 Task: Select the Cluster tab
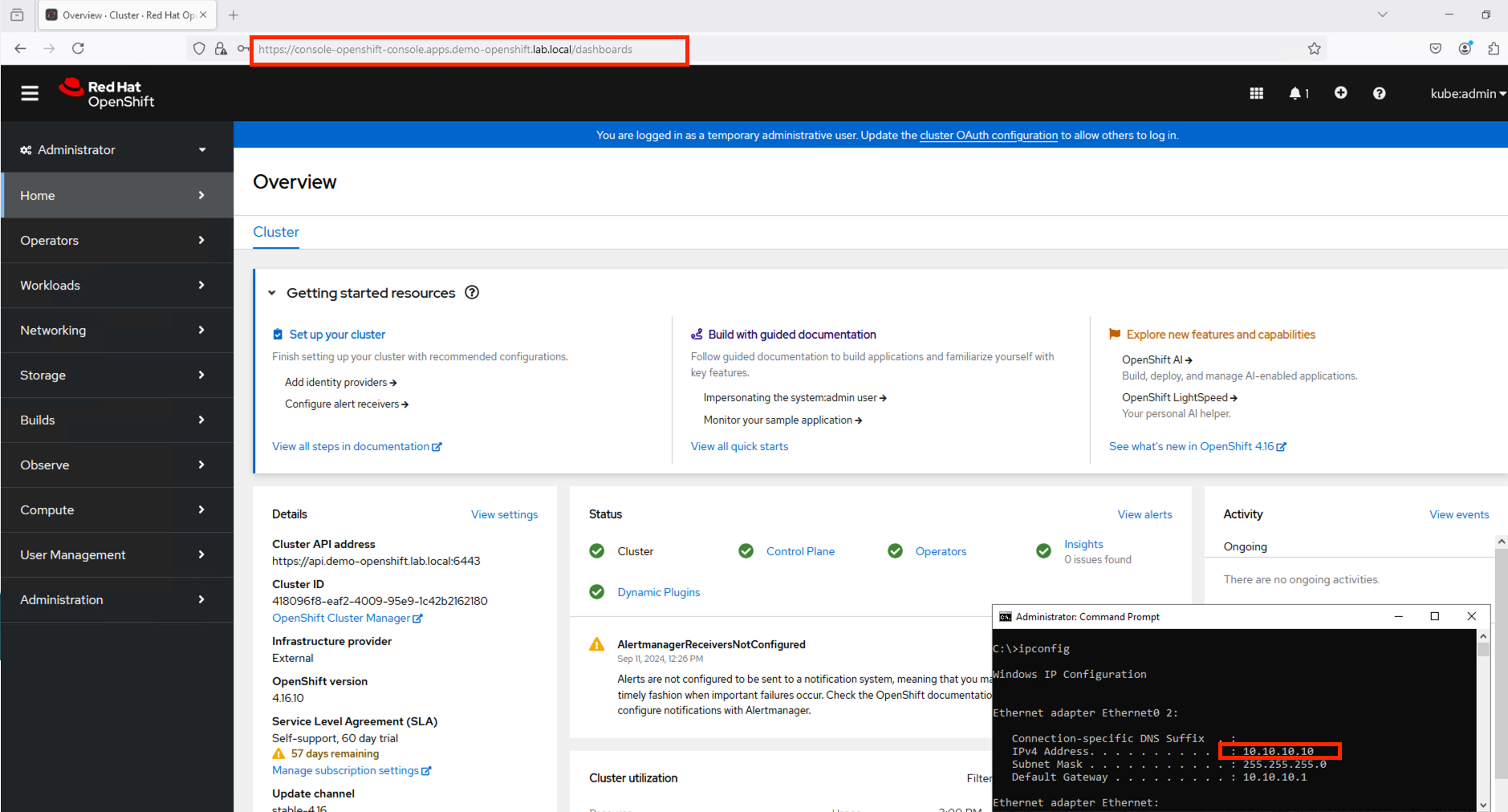(276, 232)
